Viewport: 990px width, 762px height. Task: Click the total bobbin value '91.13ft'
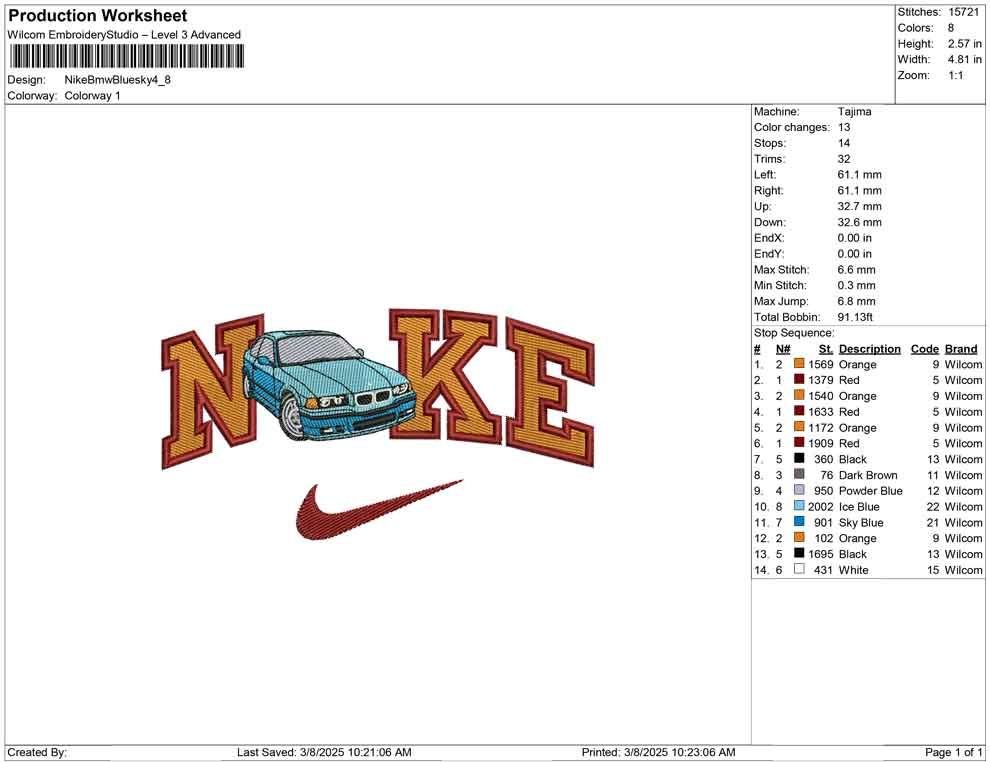coord(855,317)
